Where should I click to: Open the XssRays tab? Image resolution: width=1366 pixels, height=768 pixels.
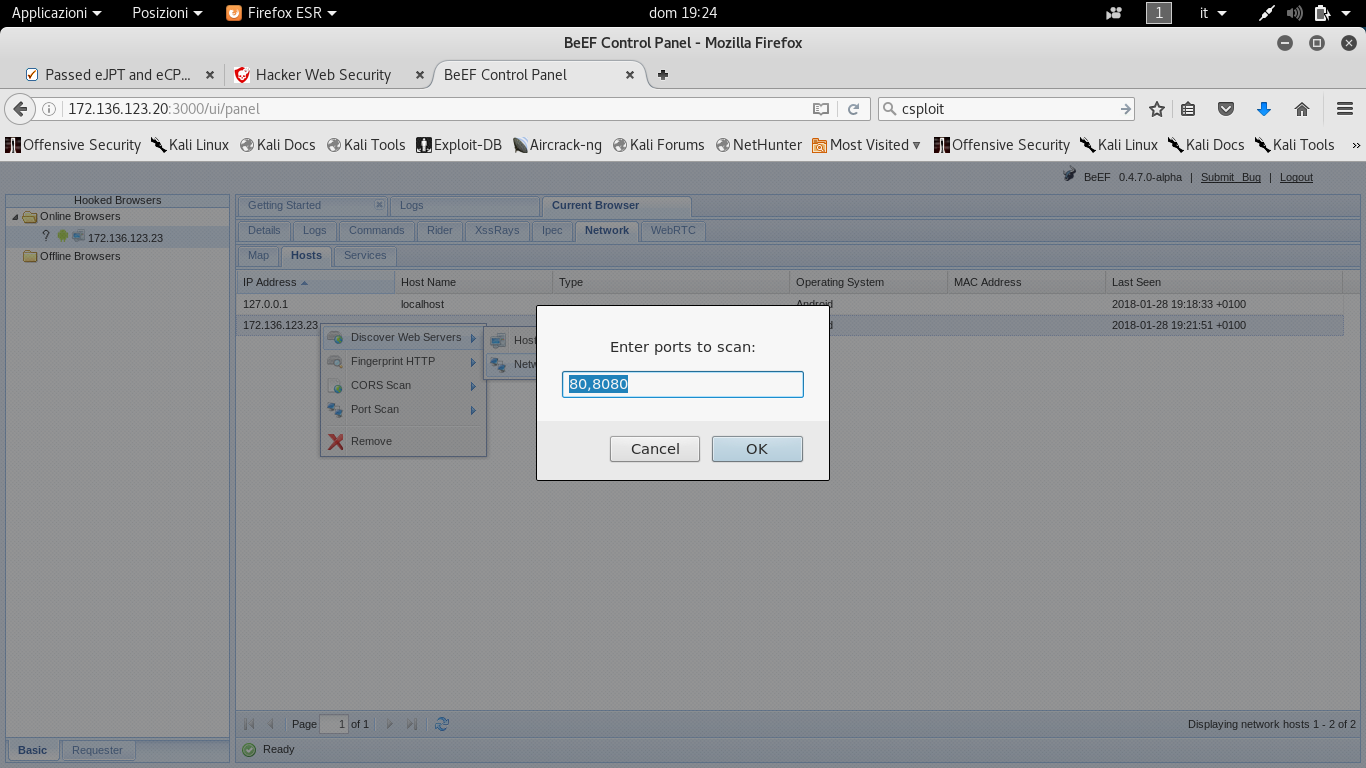[x=497, y=230]
